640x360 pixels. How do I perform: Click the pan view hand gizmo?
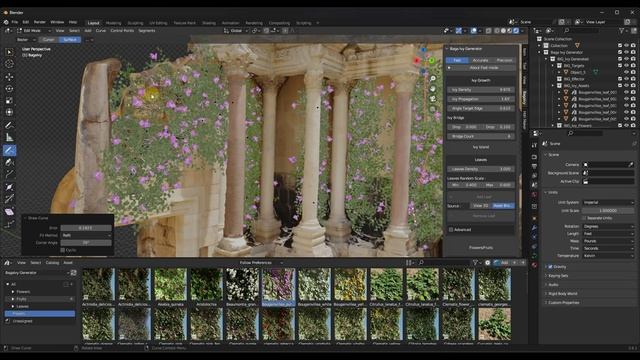tap(433, 89)
